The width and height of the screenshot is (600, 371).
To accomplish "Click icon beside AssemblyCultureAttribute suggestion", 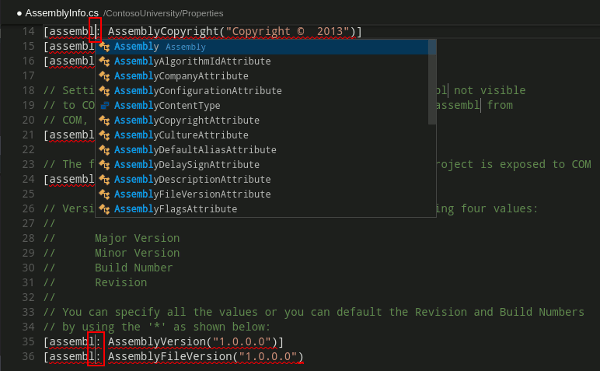I will [104, 135].
